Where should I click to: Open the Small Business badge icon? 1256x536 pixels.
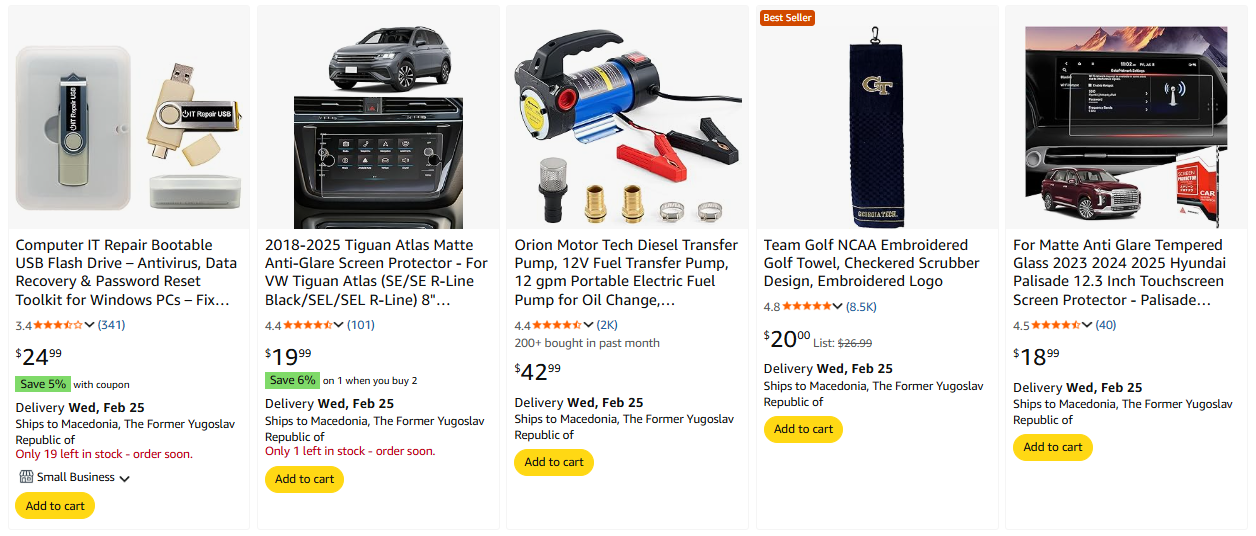pos(26,477)
